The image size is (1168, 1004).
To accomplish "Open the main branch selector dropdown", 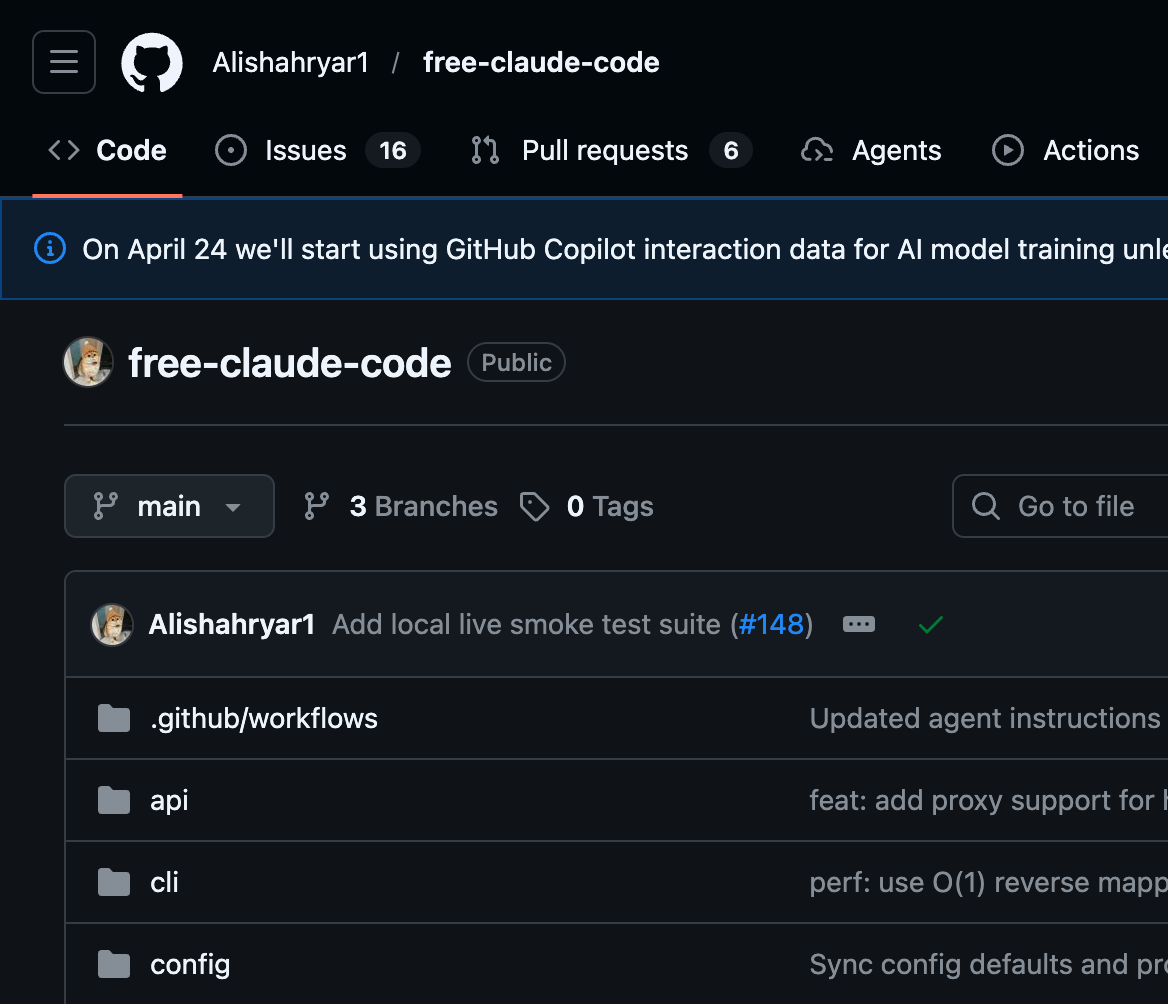I will [169, 506].
